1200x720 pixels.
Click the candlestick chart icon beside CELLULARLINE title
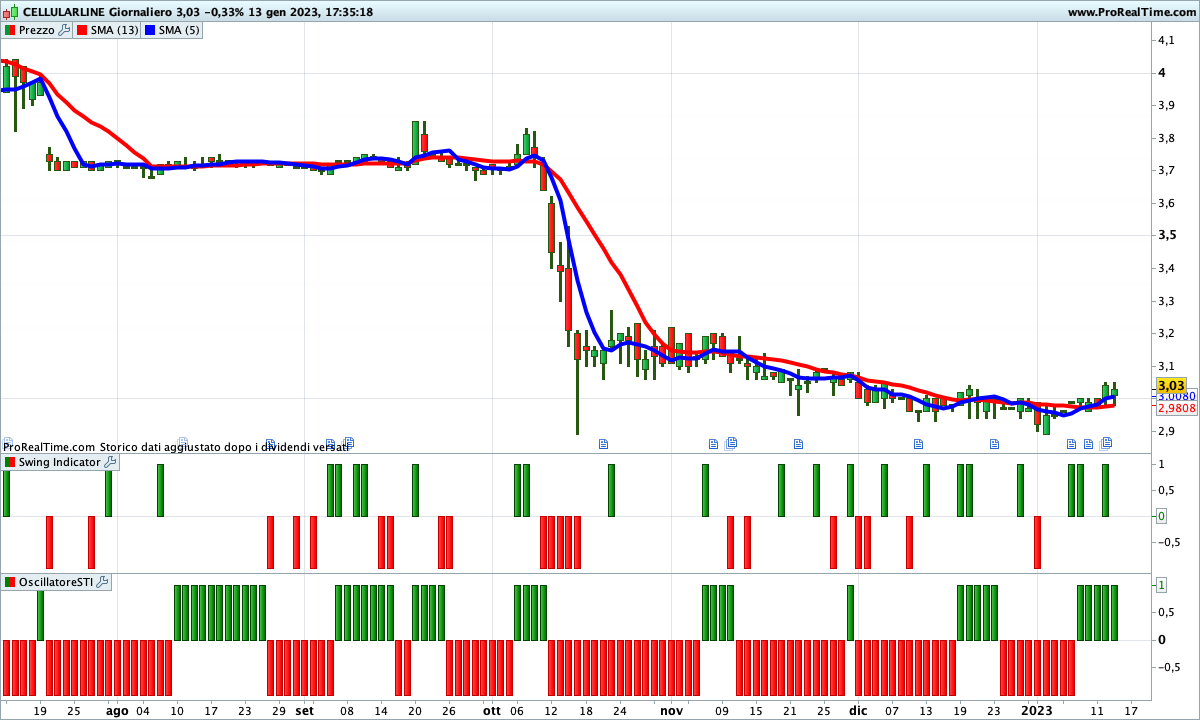coord(11,12)
